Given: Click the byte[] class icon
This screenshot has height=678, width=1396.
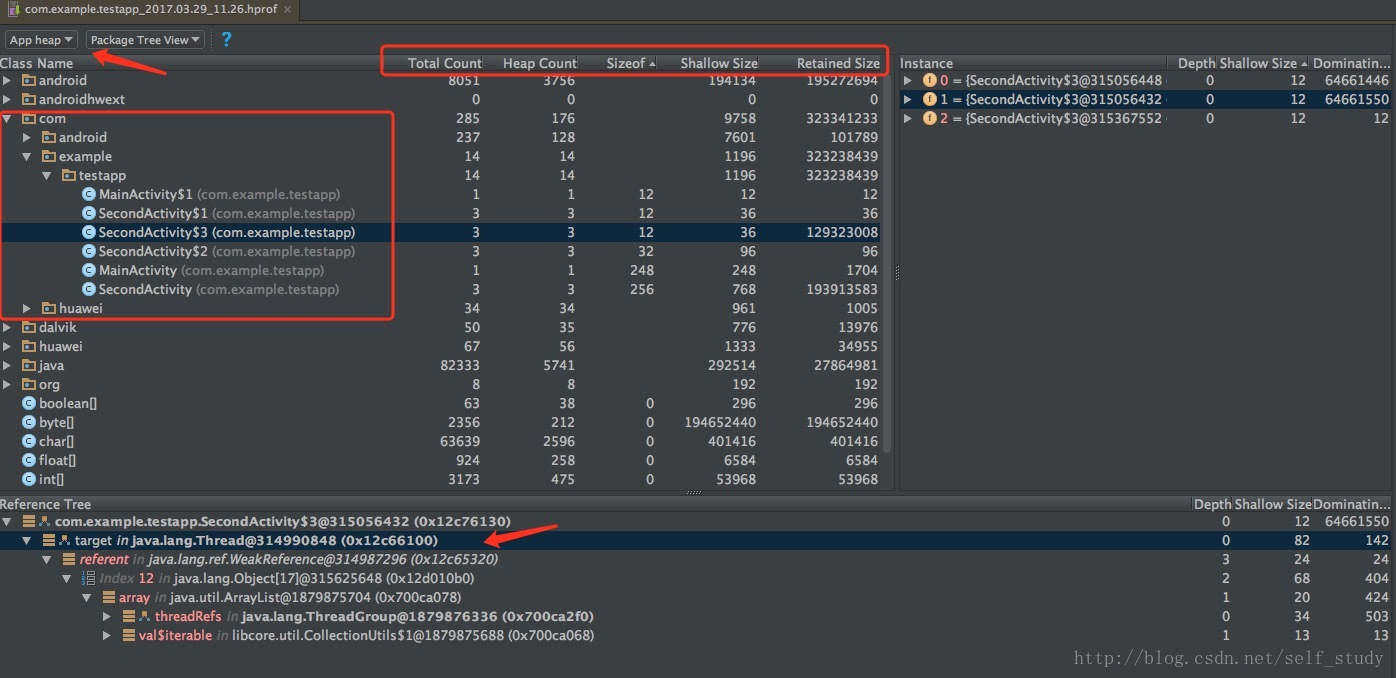Looking at the screenshot, I should pyautogui.click(x=29, y=422).
